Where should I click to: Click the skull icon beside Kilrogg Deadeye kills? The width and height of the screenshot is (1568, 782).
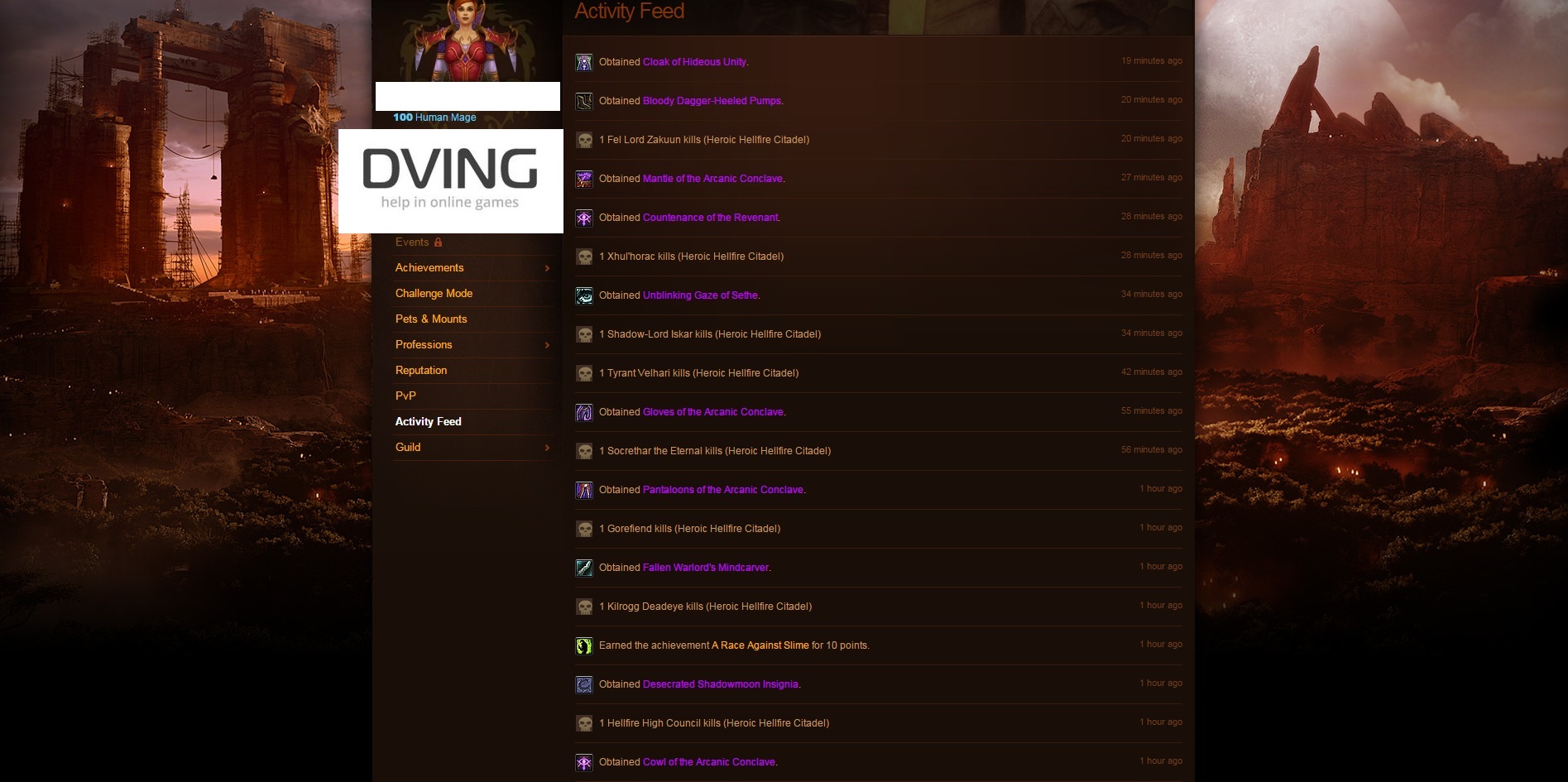click(584, 607)
